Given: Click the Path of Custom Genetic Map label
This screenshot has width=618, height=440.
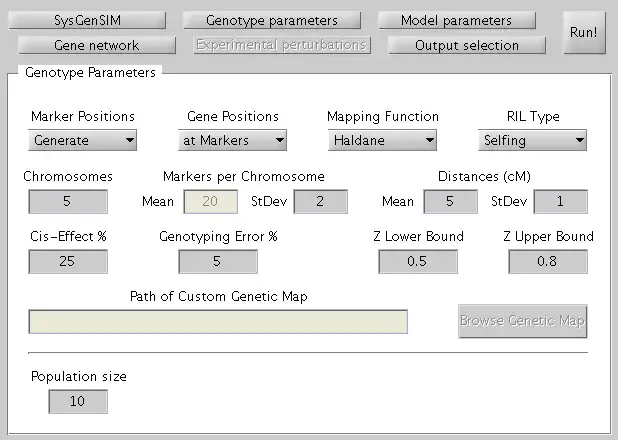Looking at the screenshot, I should [219, 296].
